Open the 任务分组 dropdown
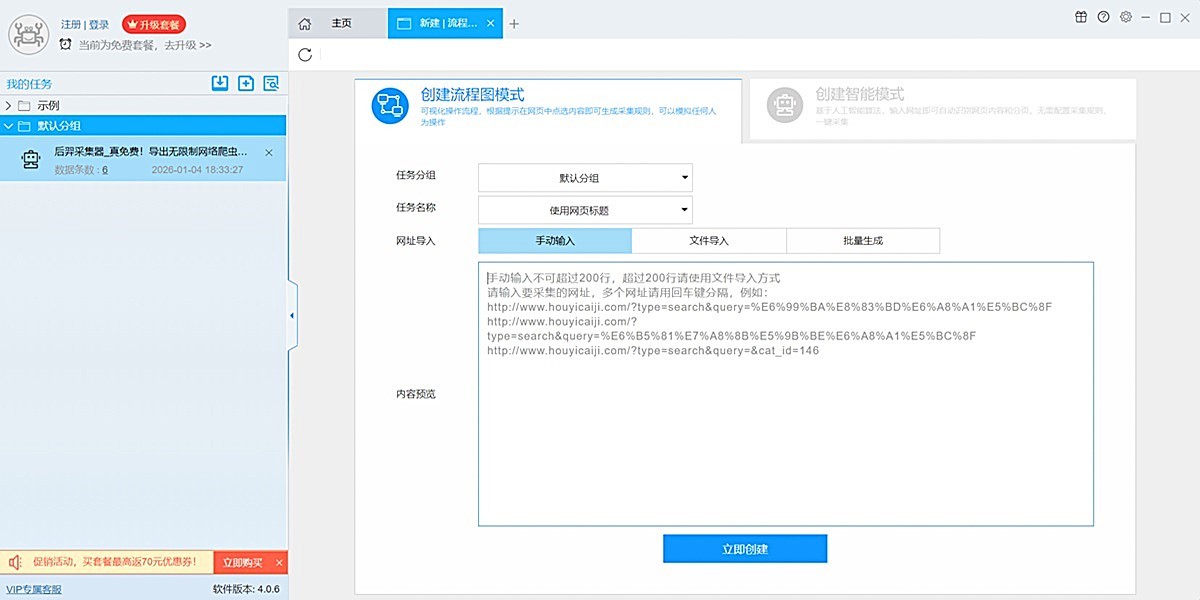The image size is (1200, 600). point(585,178)
